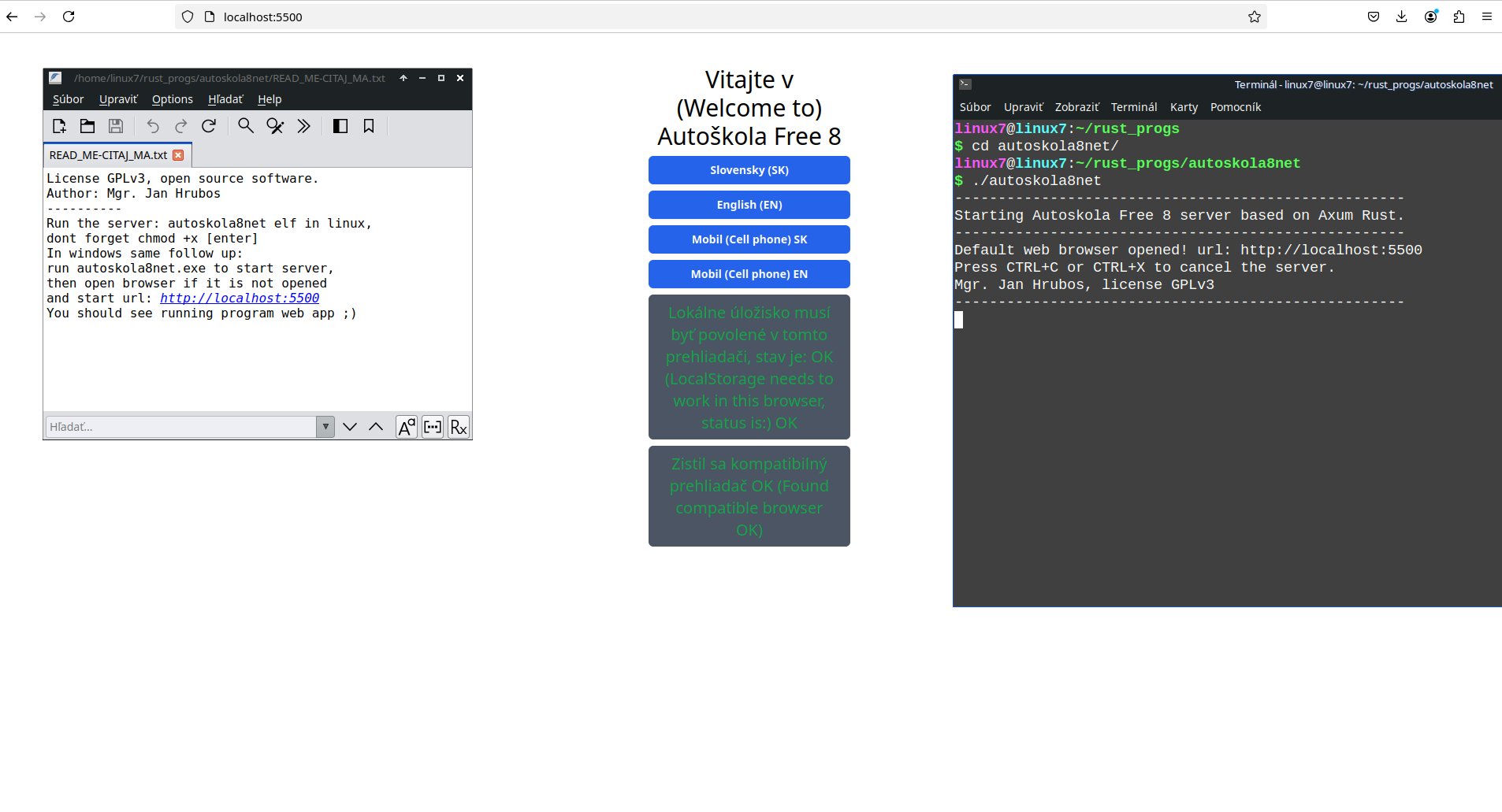Viewport: 1502px width, 812px height.
Task: Toggle whole word match option
Action: click(433, 427)
